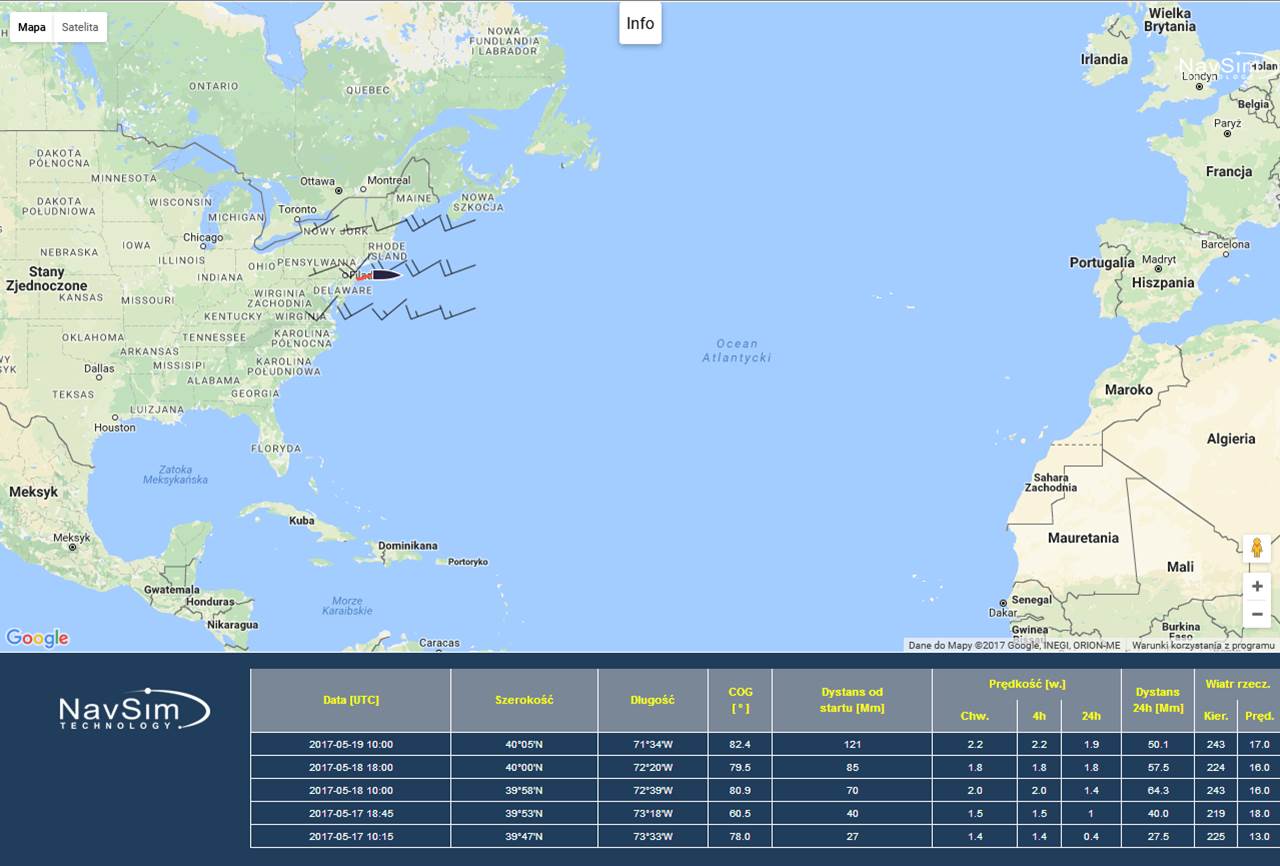Open Warunki korzystania z programu link
This screenshot has height=866, width=1280.
point(1203,645)
